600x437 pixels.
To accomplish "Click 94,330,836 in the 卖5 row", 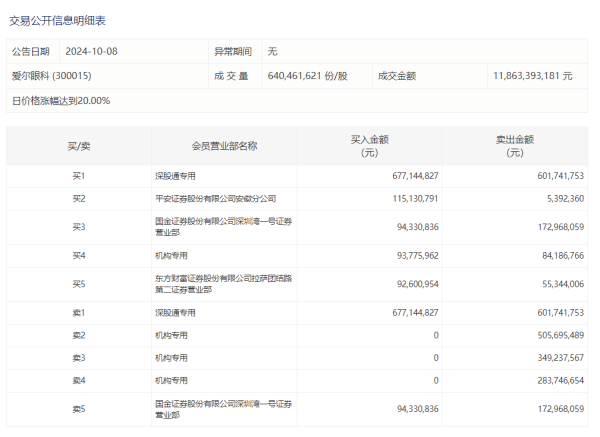I will tap(418, 409).
